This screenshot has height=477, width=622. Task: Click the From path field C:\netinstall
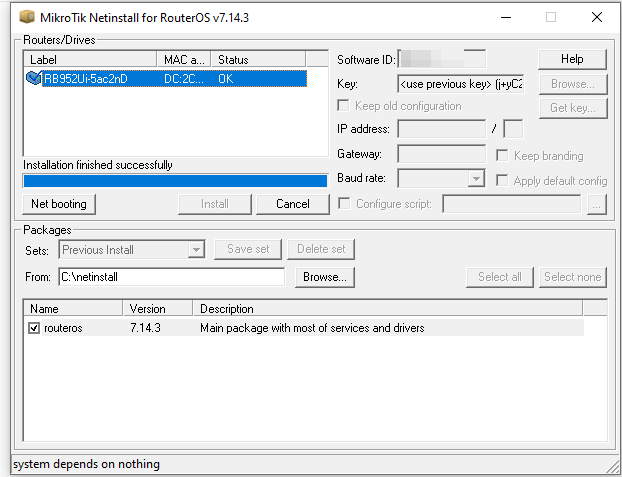pos(171,277)
